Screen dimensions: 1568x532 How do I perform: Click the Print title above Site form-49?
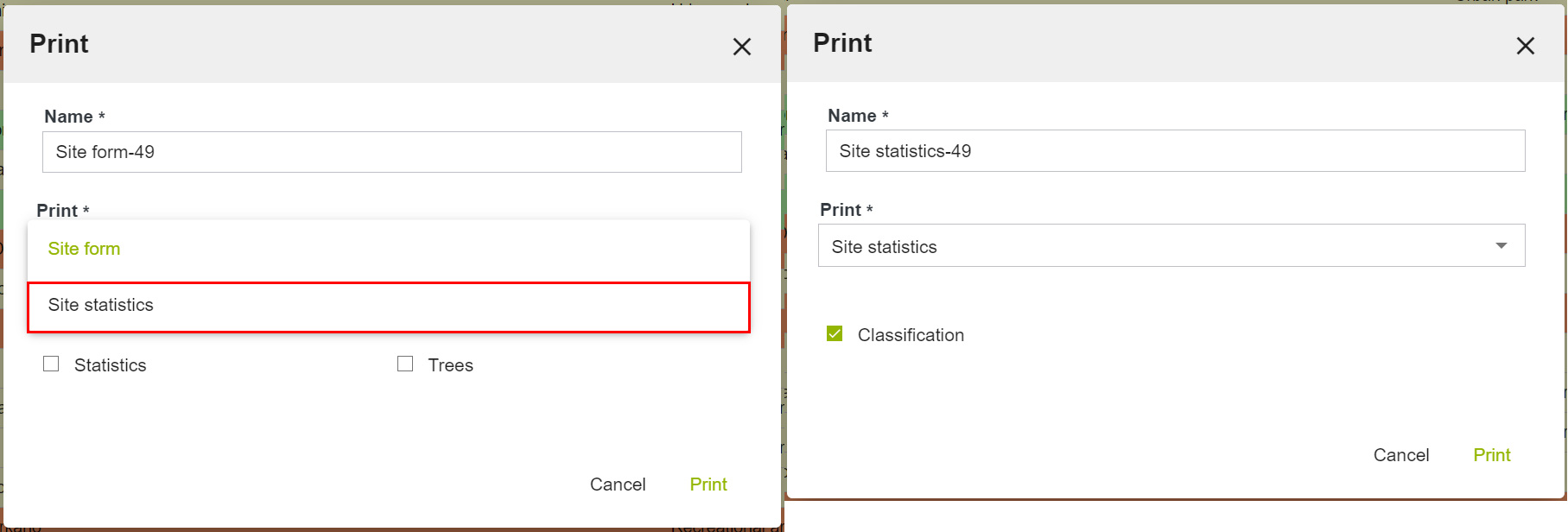coord(59,44)
